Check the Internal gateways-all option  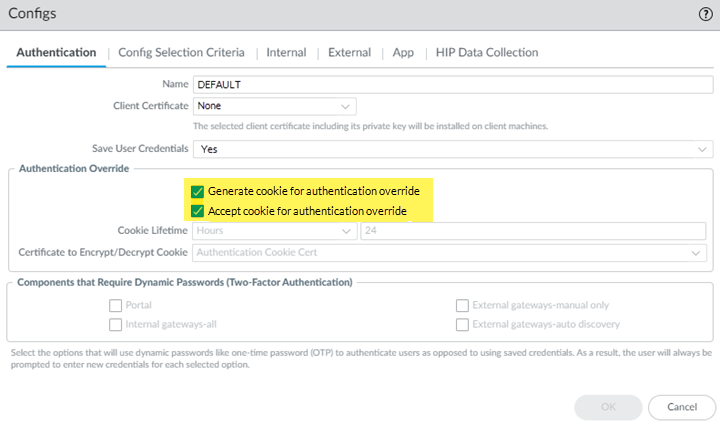tap(116, 325)
